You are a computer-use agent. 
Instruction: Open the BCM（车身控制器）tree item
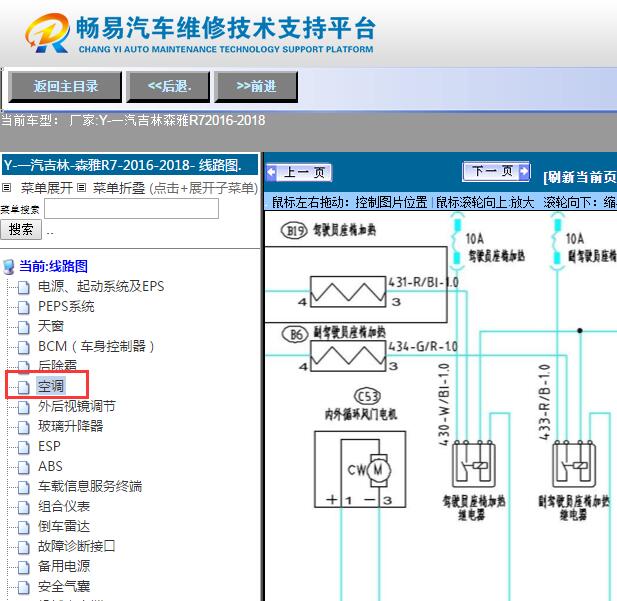coord(96,346)
